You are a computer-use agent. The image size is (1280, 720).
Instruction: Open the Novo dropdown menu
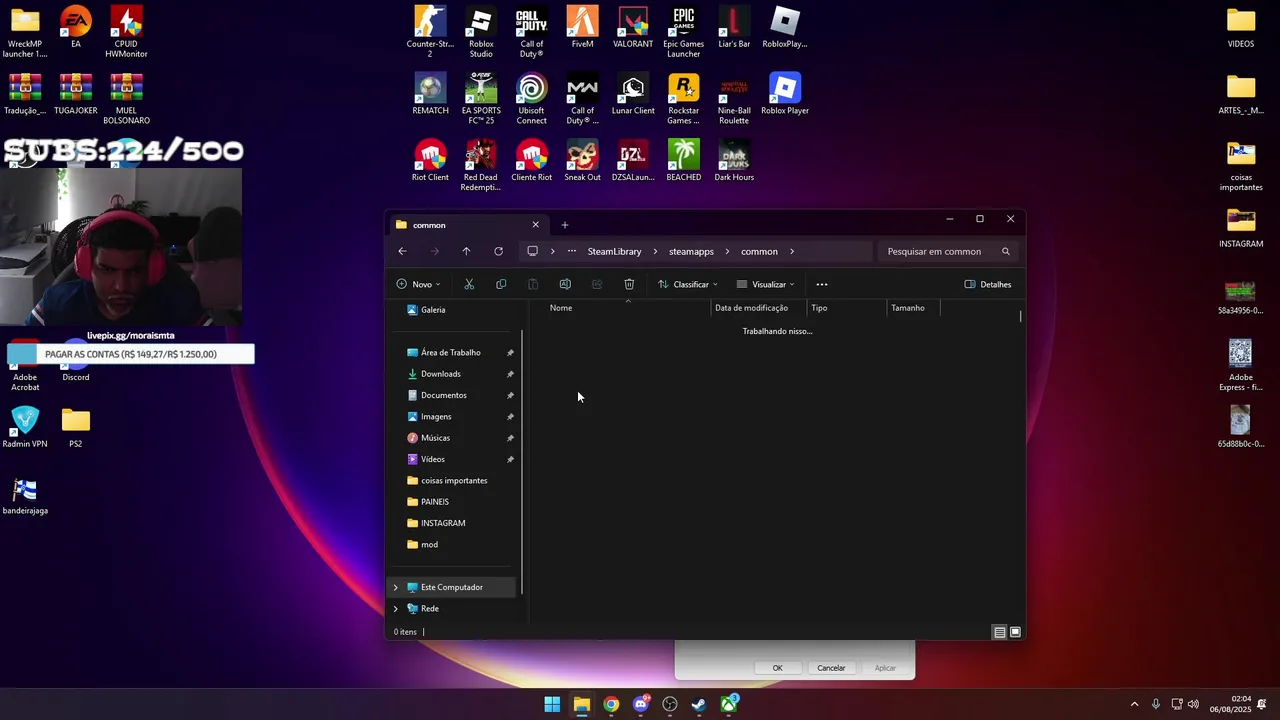(418, 284)
